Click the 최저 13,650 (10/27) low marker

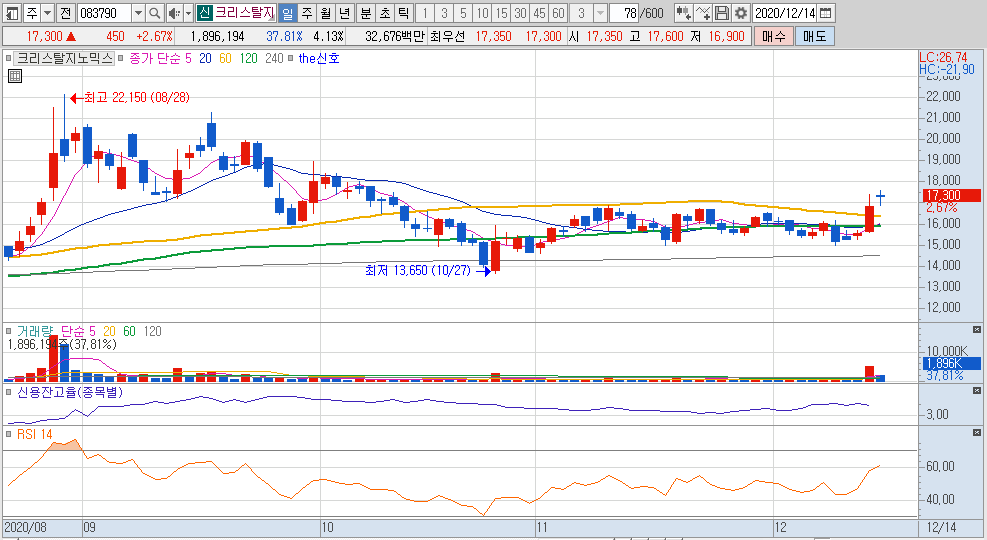427,271
